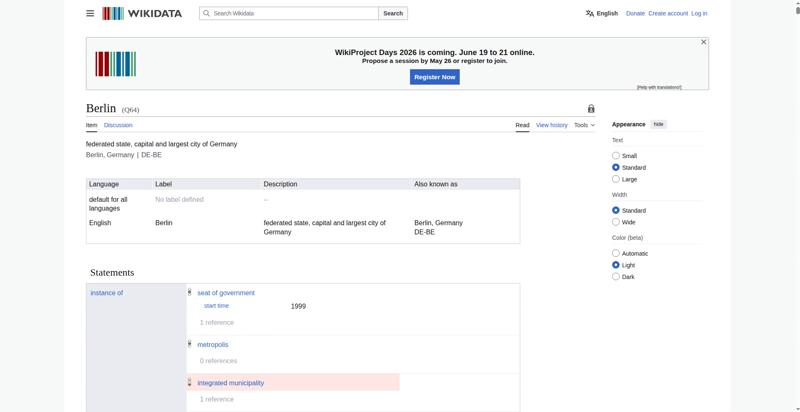Dismiss the WikiProject Days banner
Image resolution: width=800 pixels, height=412 pixels.
[704, 42]
